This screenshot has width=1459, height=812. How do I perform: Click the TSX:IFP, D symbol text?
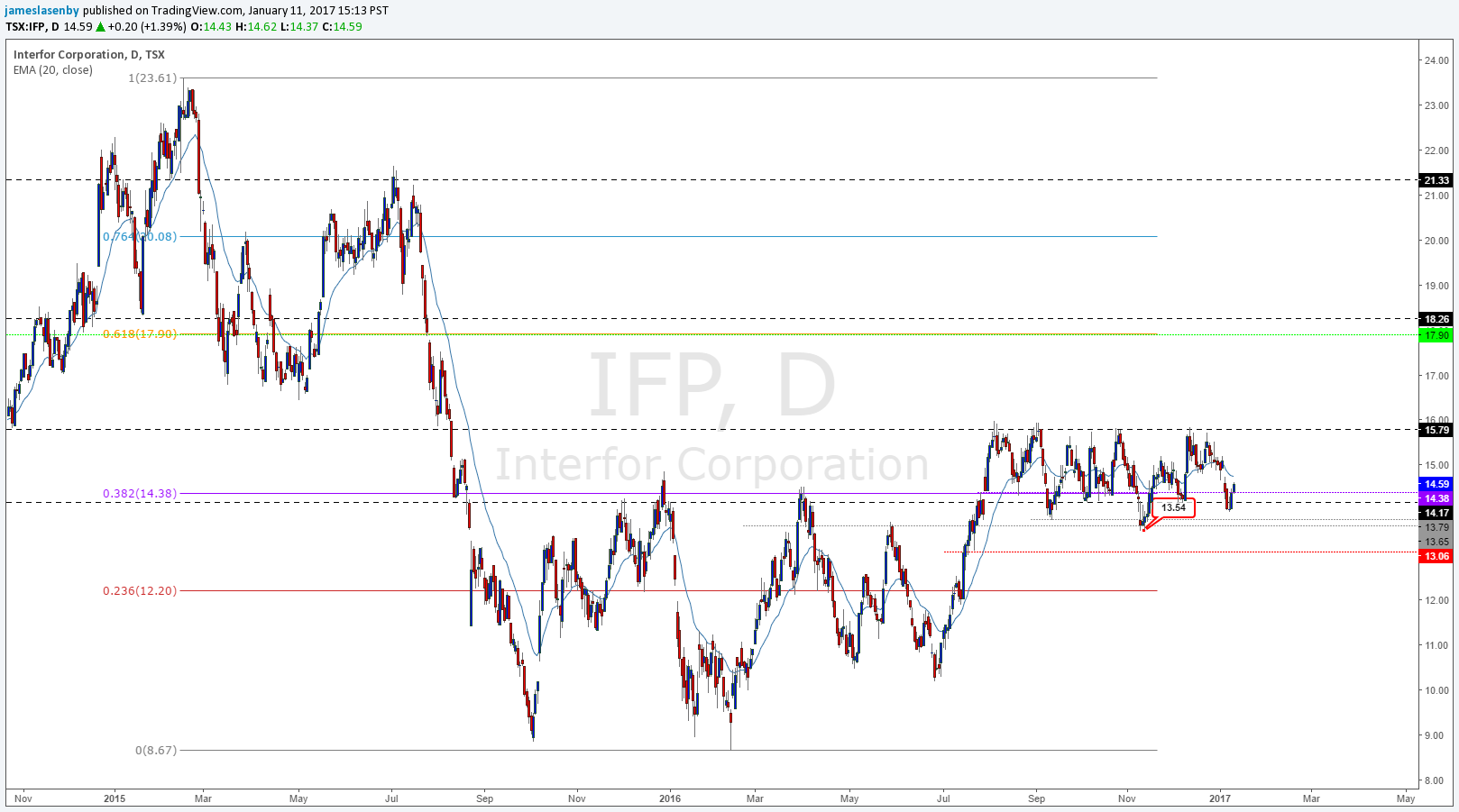[x=32, y=27]
